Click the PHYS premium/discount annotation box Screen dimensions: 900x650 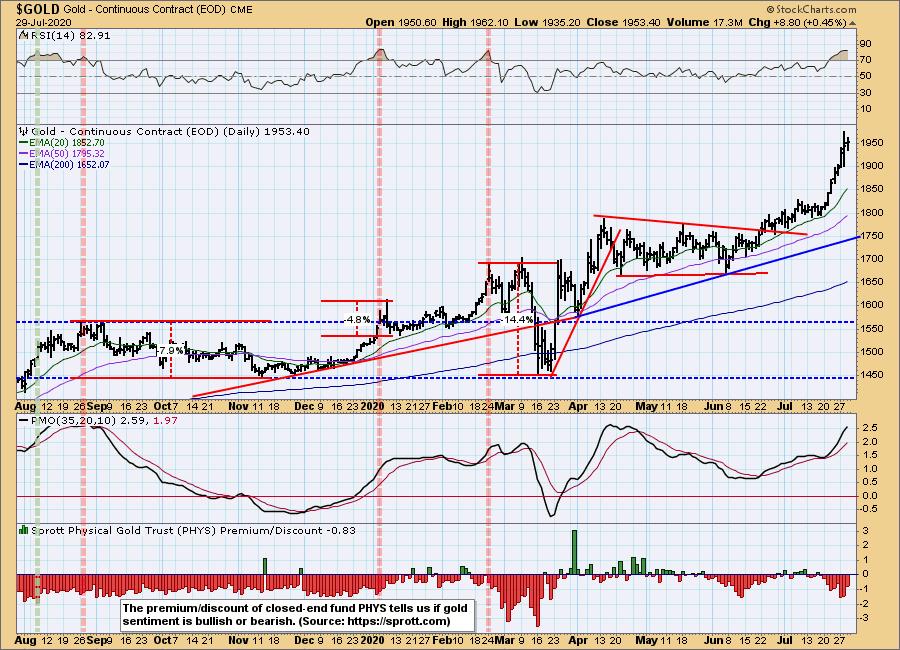click(x=297, y=614)
